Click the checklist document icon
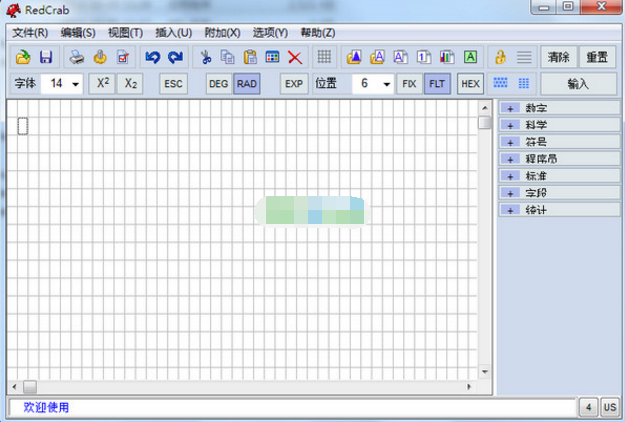 pos(123,57)
